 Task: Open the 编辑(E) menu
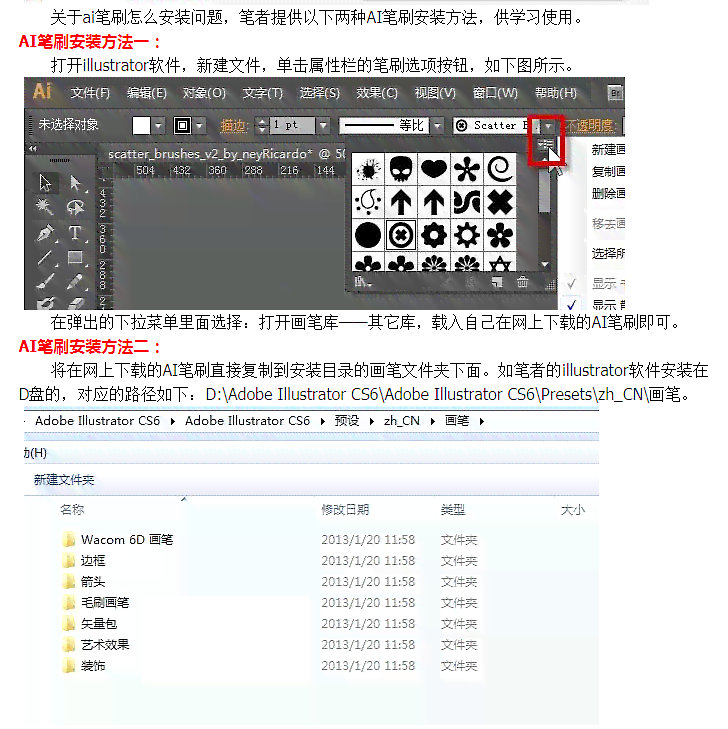coord(147,93)
